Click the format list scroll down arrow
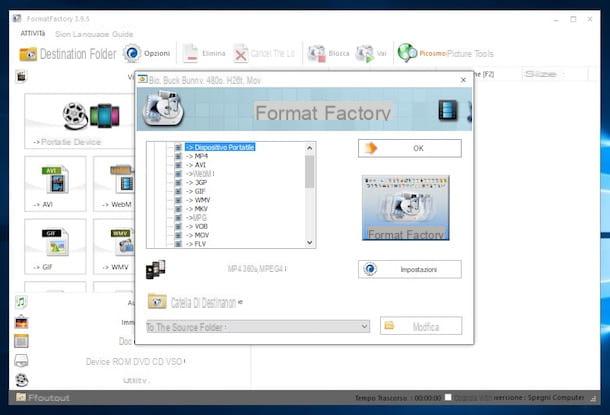Image resolution: width=610 pixels, height=415 pixels. click(310, 243)
